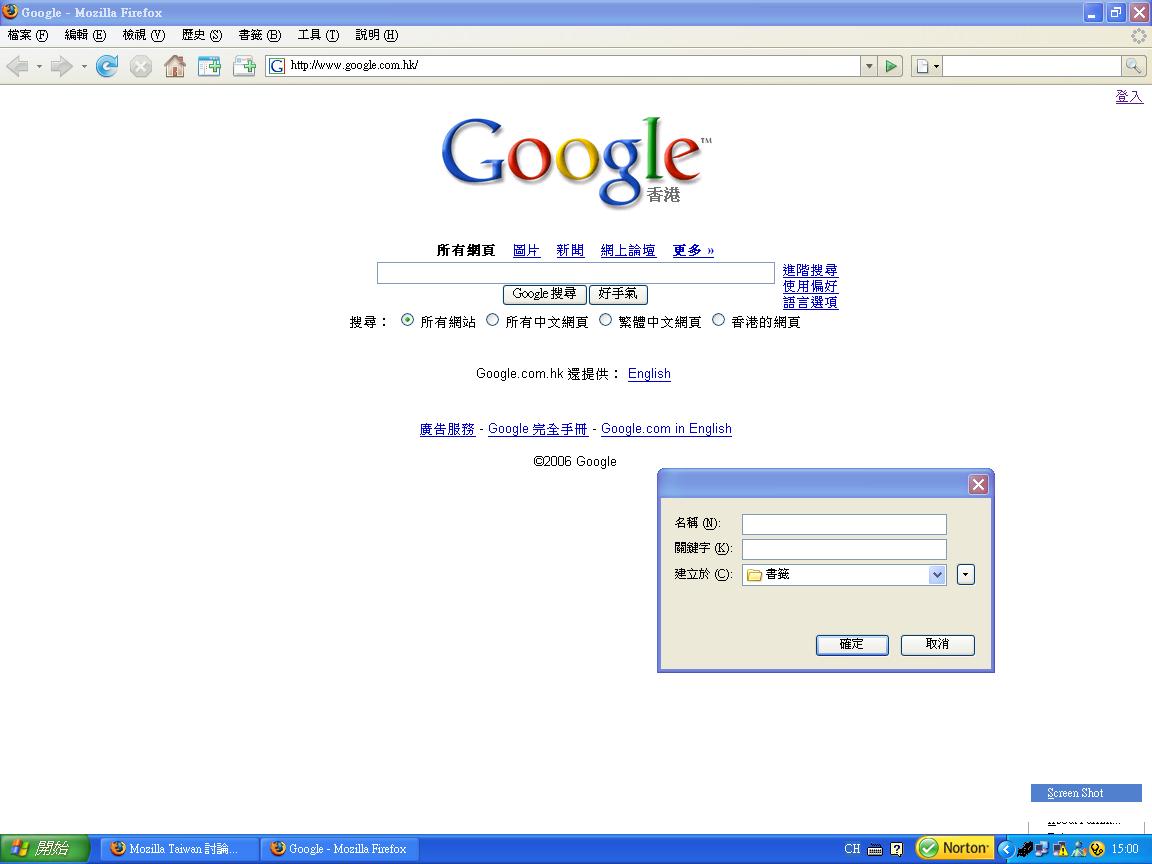Viewport: 1152px width, 864px height.
Task: Open the 建立於 folder combo box
Action: point(844,575)
